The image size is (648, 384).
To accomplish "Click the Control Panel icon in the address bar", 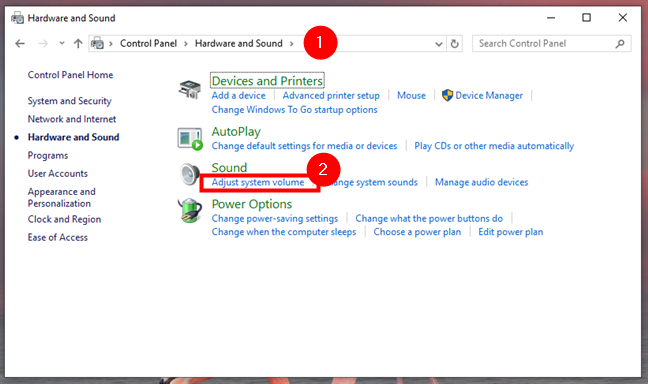I will [x=98, y=43].
